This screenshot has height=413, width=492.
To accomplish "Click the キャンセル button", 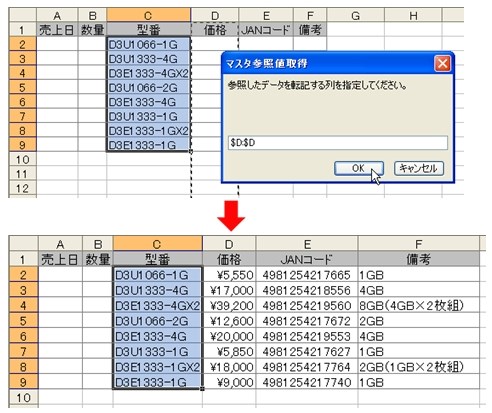I will pos(419,168).
